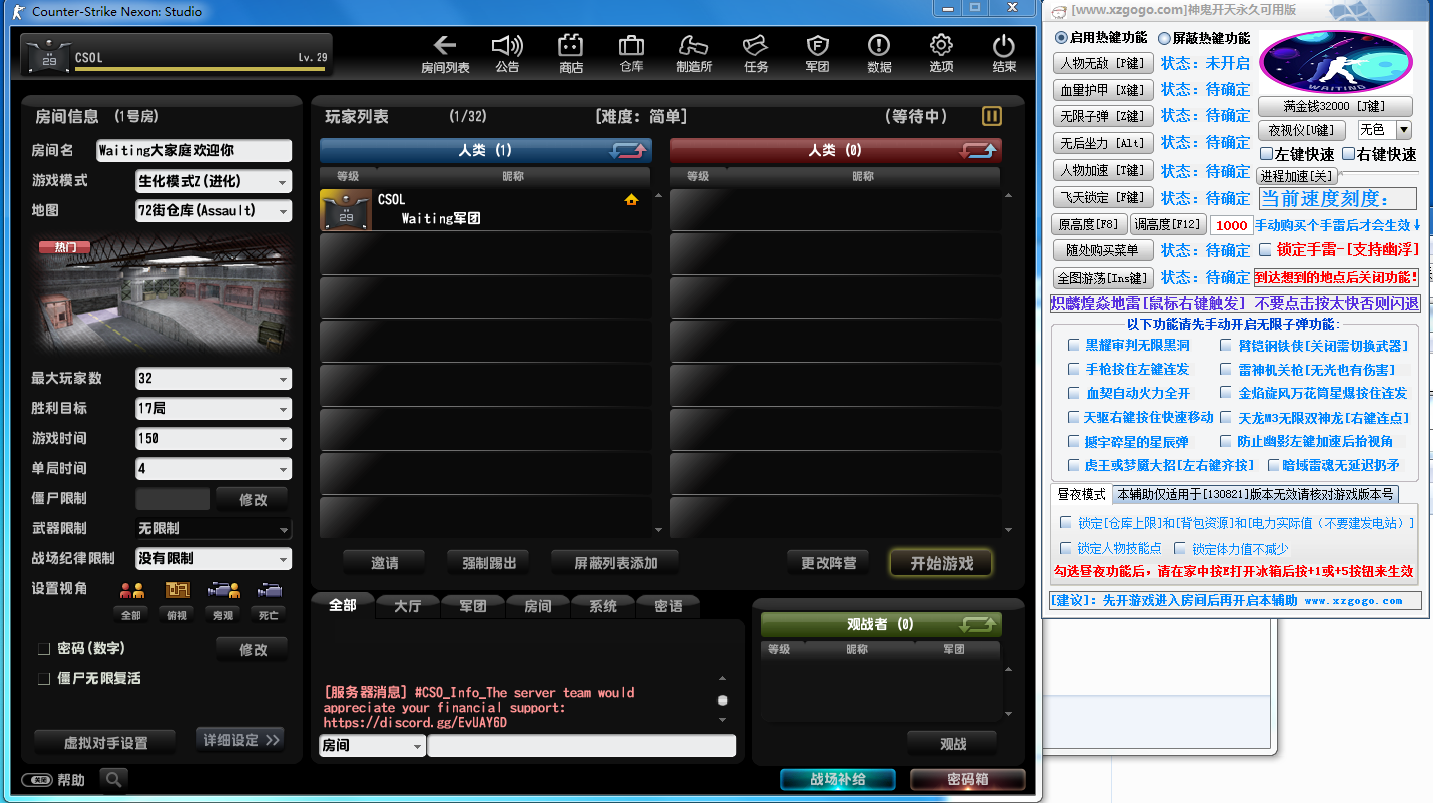
Task: Tick the 锁定手雷 checkbox
Action: coord(1265,249)
